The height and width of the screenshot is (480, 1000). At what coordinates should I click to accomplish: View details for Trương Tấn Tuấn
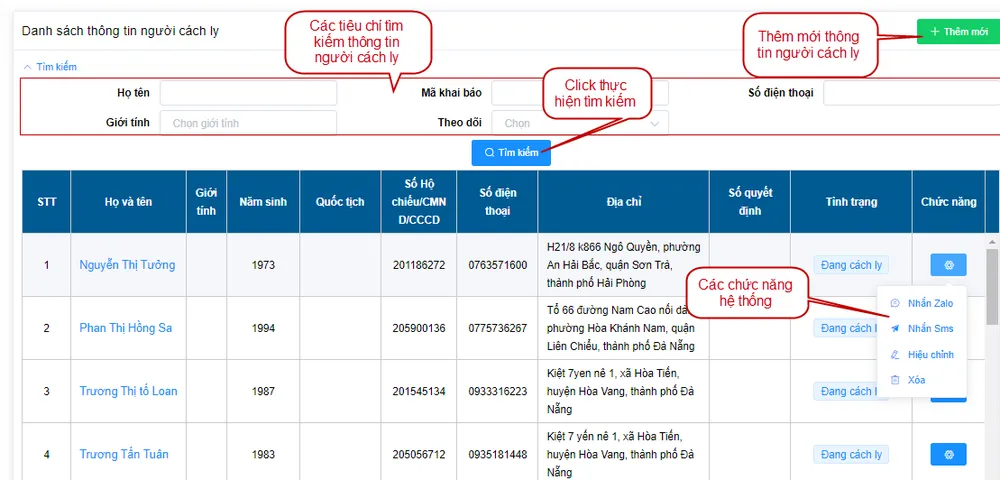point(124,454)
